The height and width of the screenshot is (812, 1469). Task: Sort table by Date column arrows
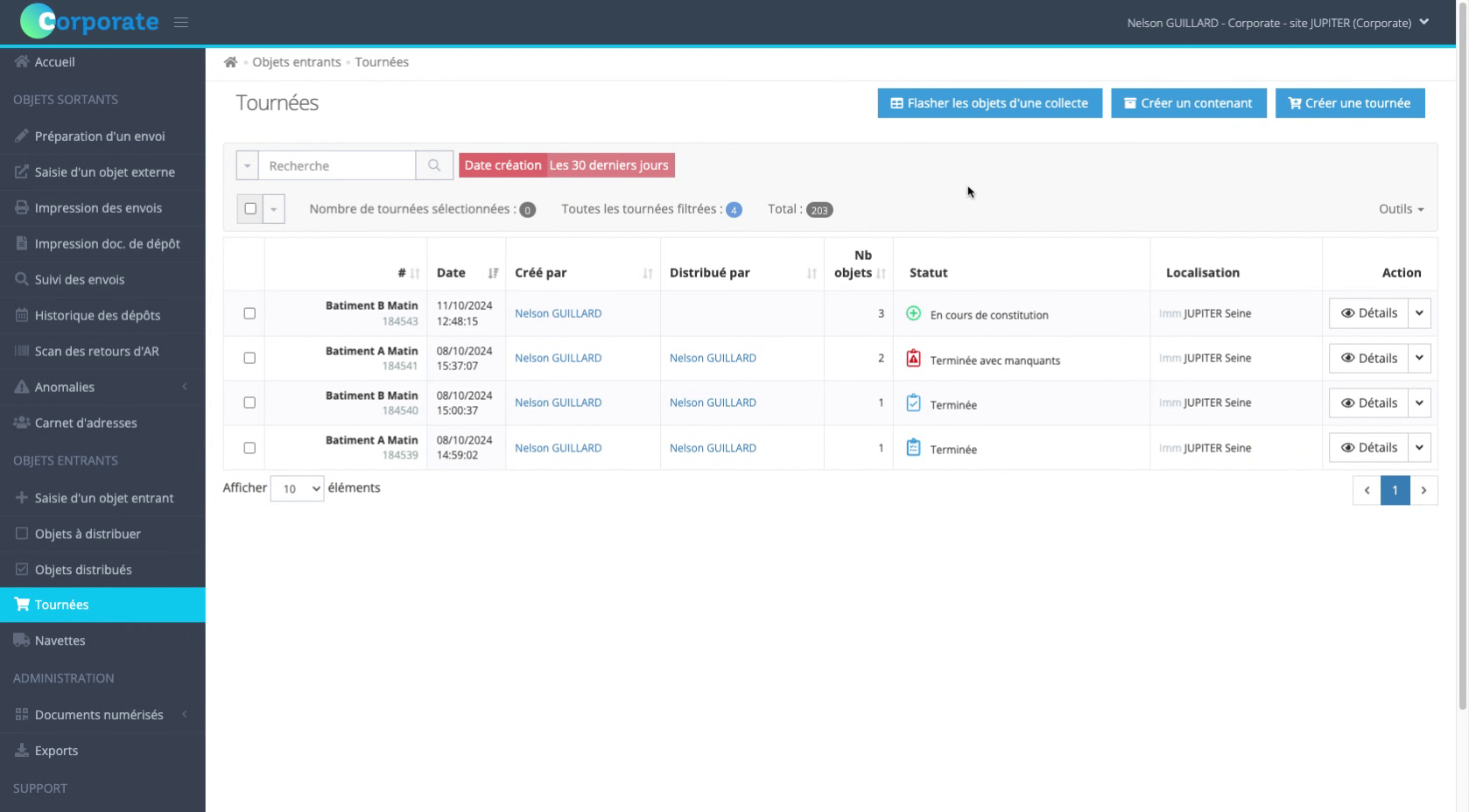pos(493,273)
